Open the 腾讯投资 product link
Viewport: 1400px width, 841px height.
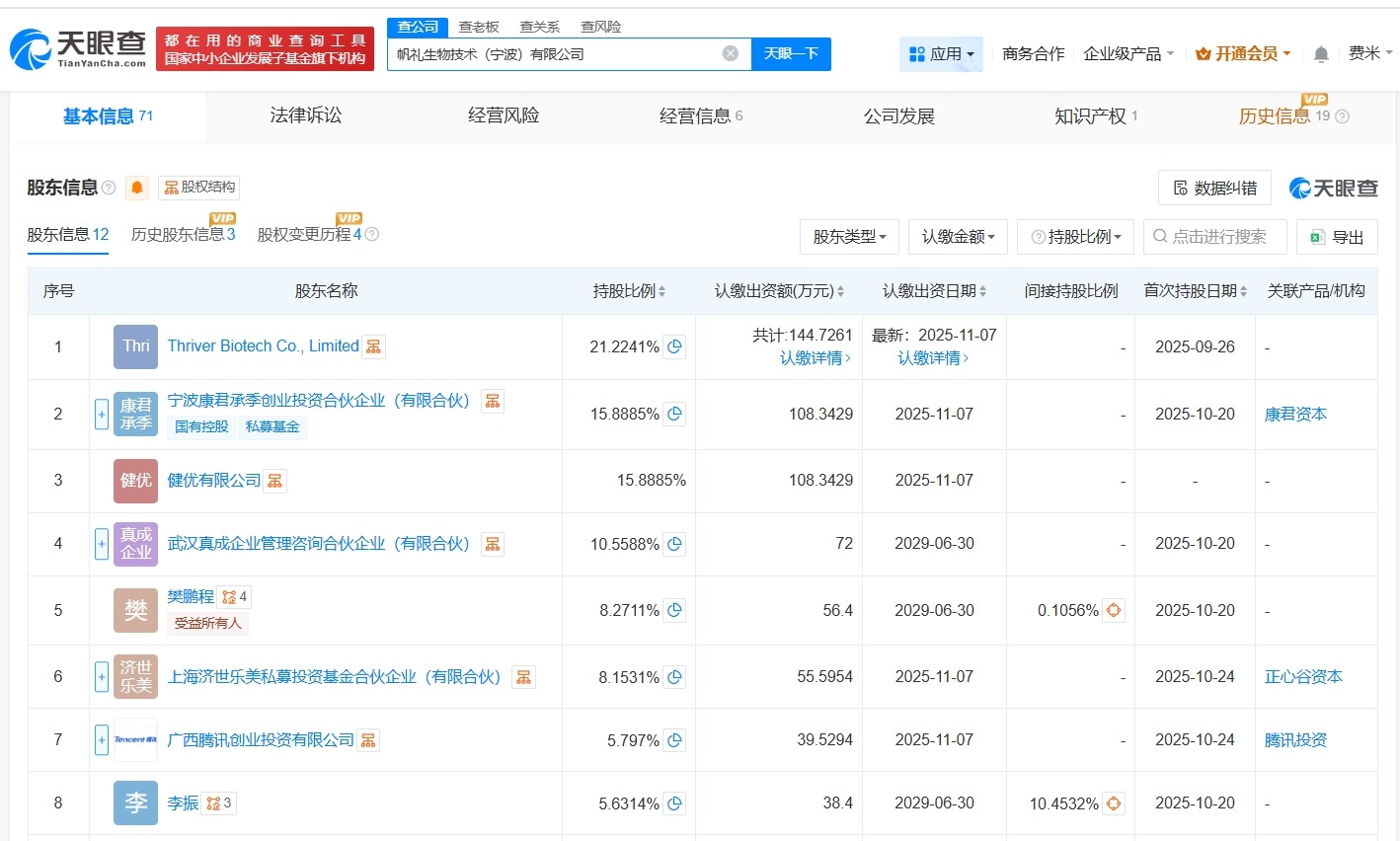point(1294,739)
